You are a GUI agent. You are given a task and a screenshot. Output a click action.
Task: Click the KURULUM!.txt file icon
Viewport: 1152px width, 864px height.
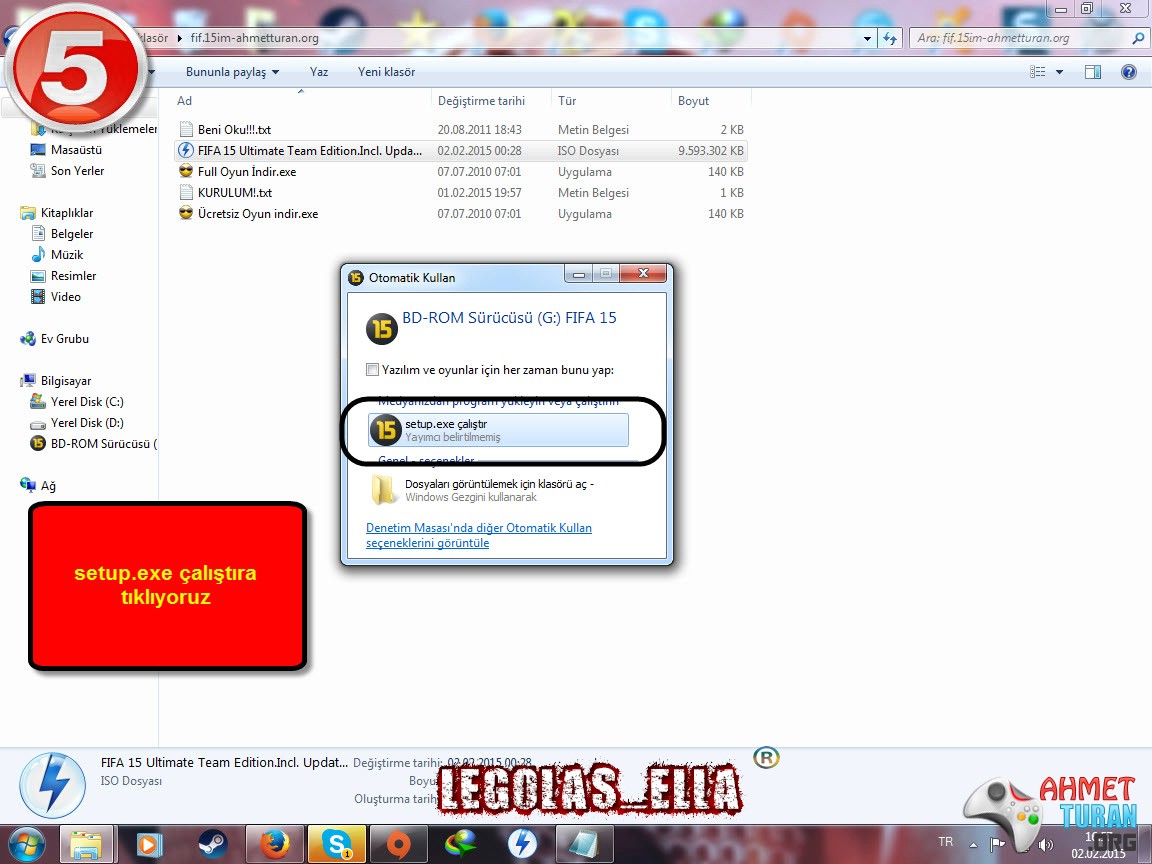(x=187, y=192)
